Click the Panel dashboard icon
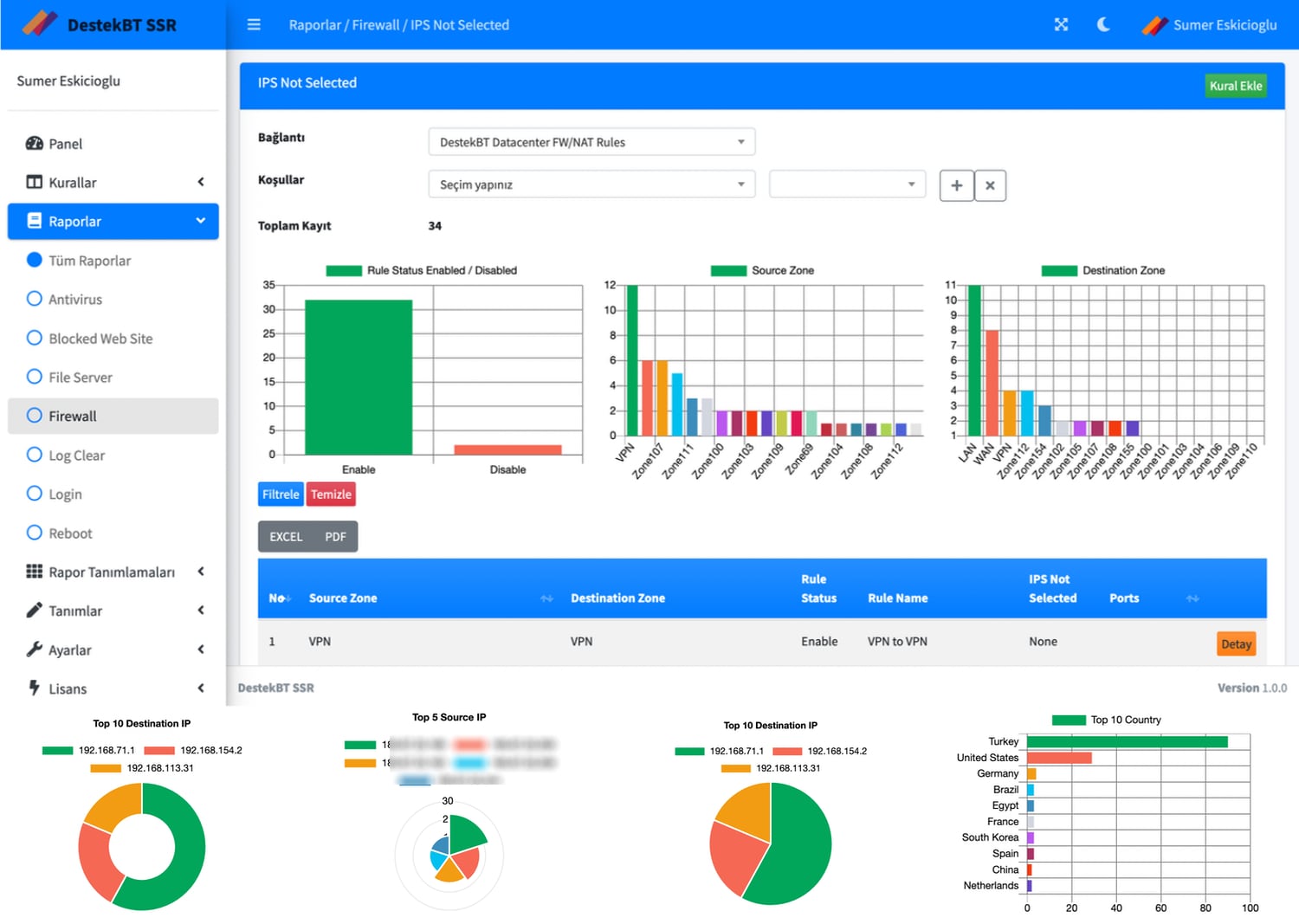The height and width of the screenshot is (924, 1299). pyautogui.click(x=34, y=144)
